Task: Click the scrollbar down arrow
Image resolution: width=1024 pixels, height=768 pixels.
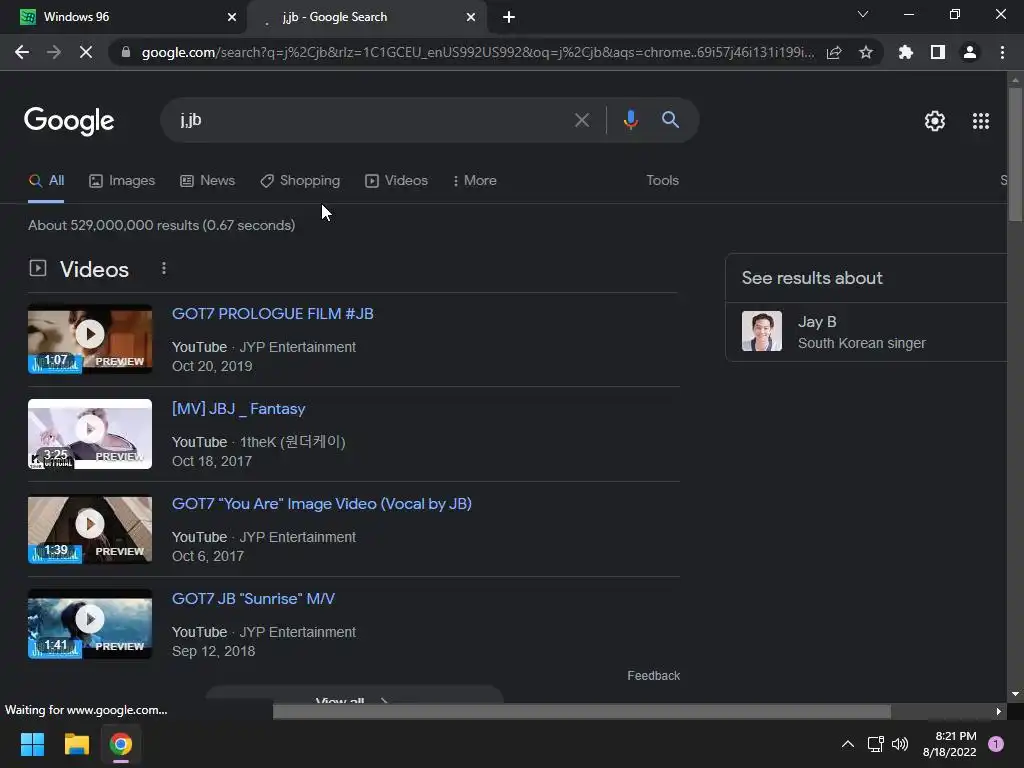Action: coord(1015,694)
